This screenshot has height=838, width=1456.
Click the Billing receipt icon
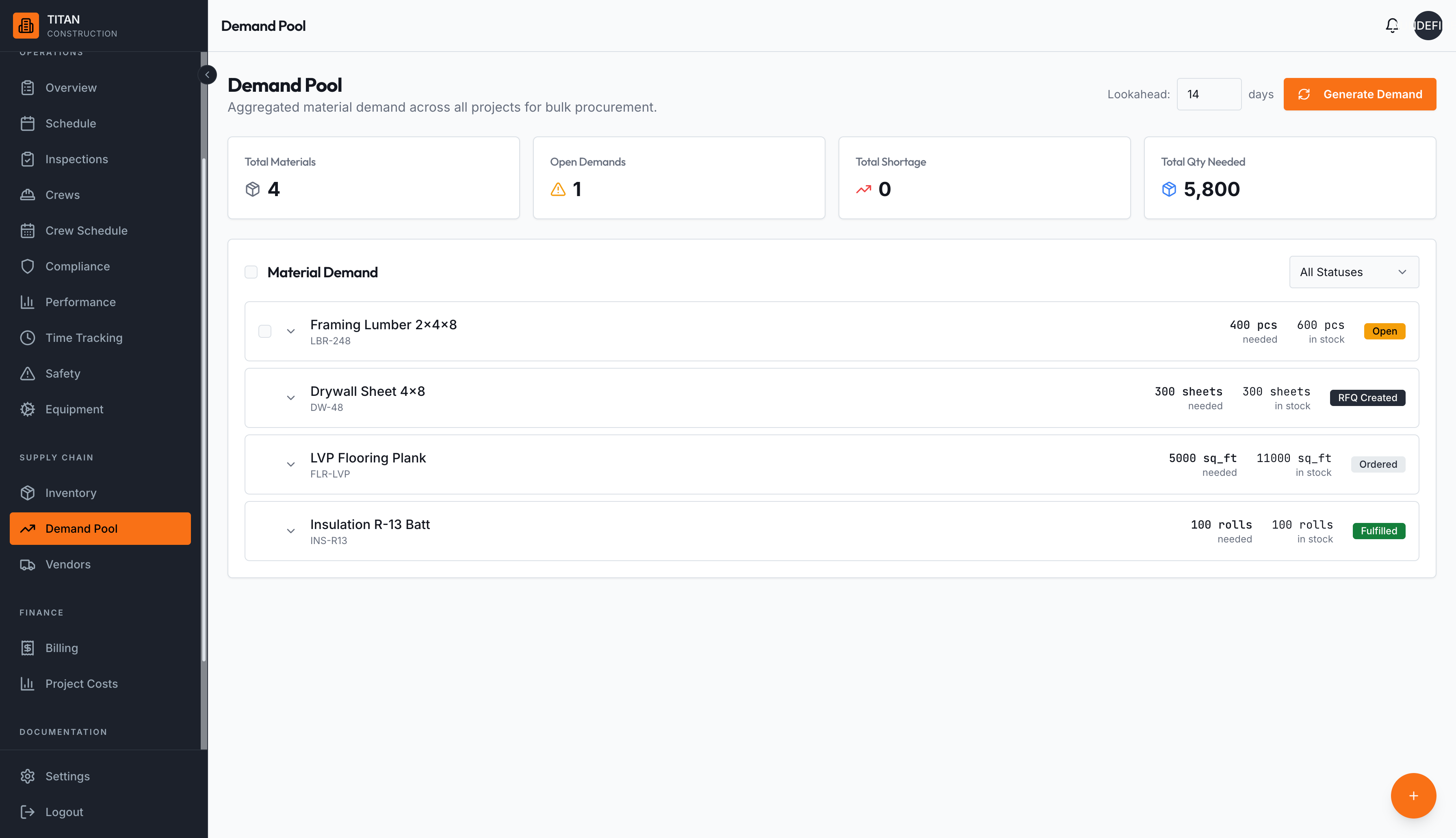(x=28, y=648)
